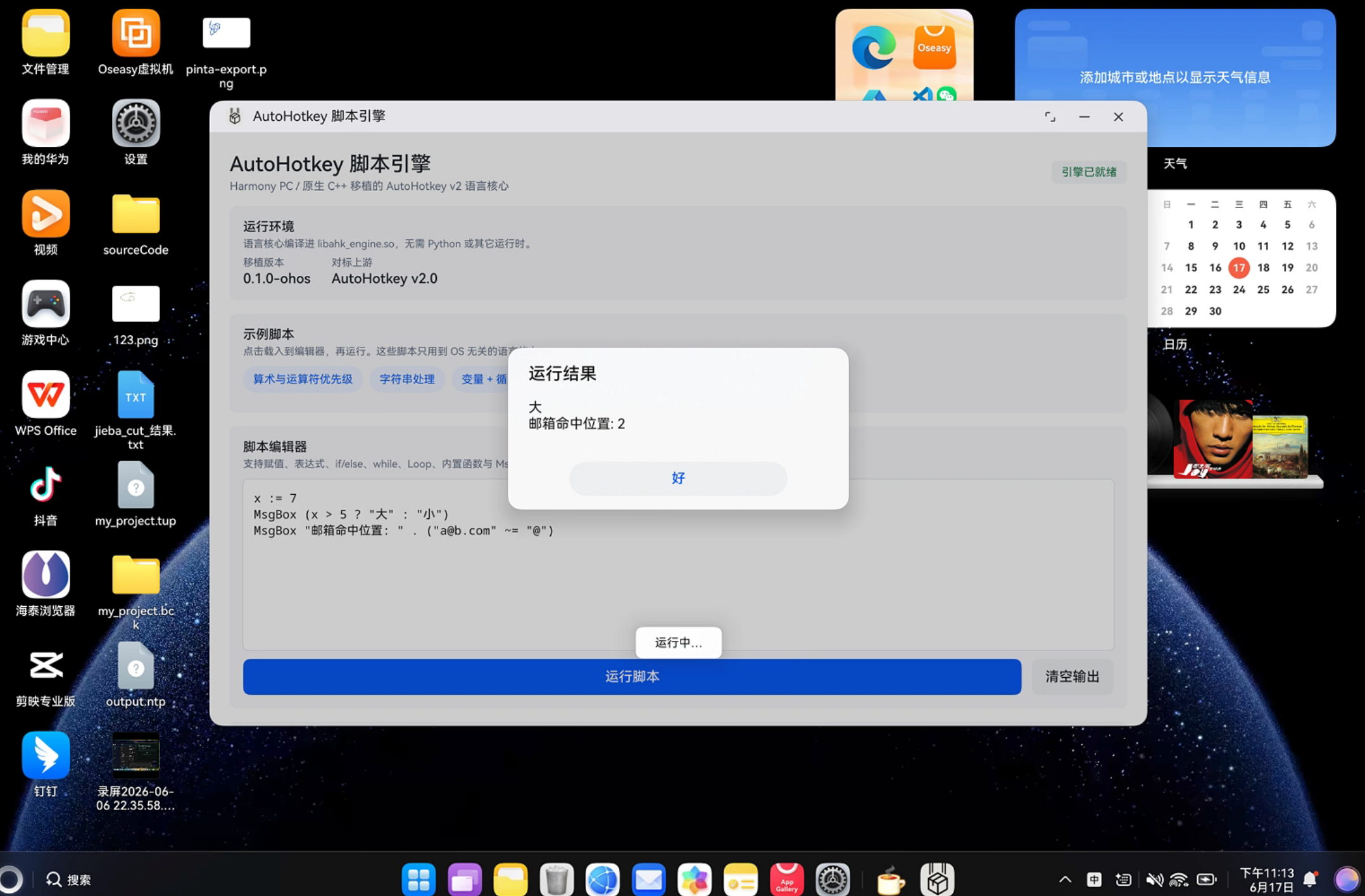Viewport: 1365px width, 896px height.
Task: Open the purple multitask icon in taskbar
Action: [x=465, y=880]
